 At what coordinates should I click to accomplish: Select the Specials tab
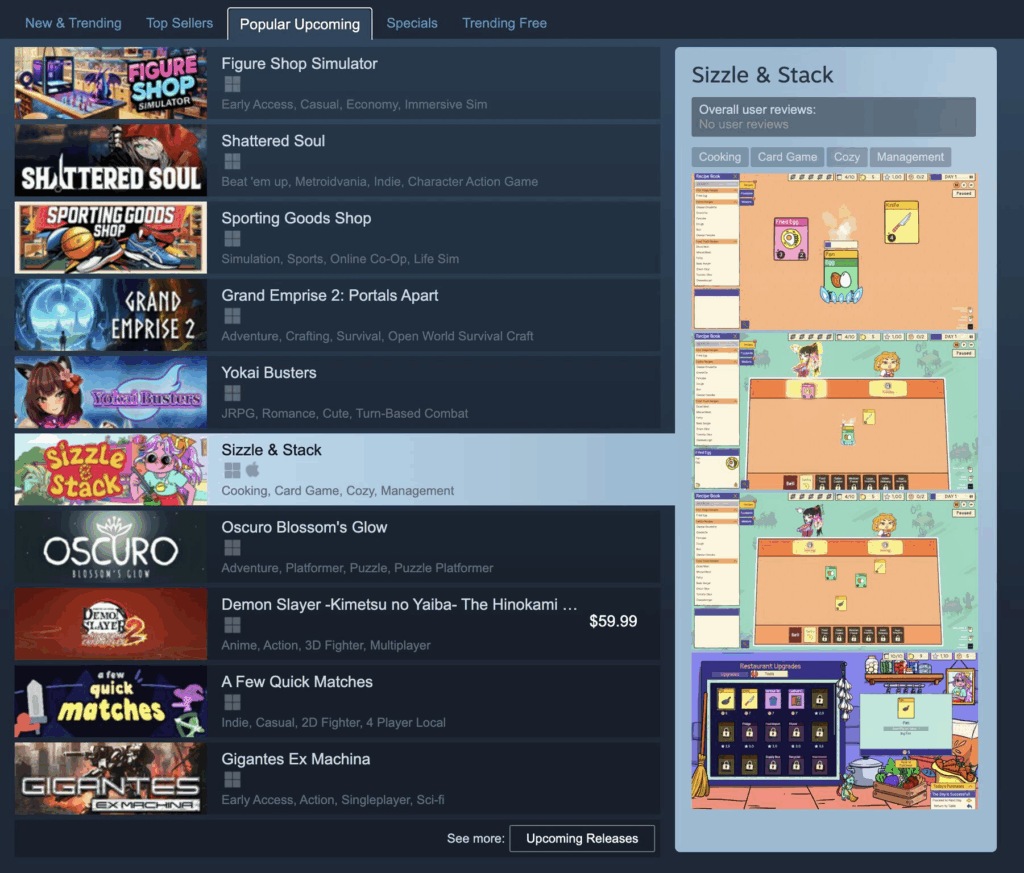412,23
